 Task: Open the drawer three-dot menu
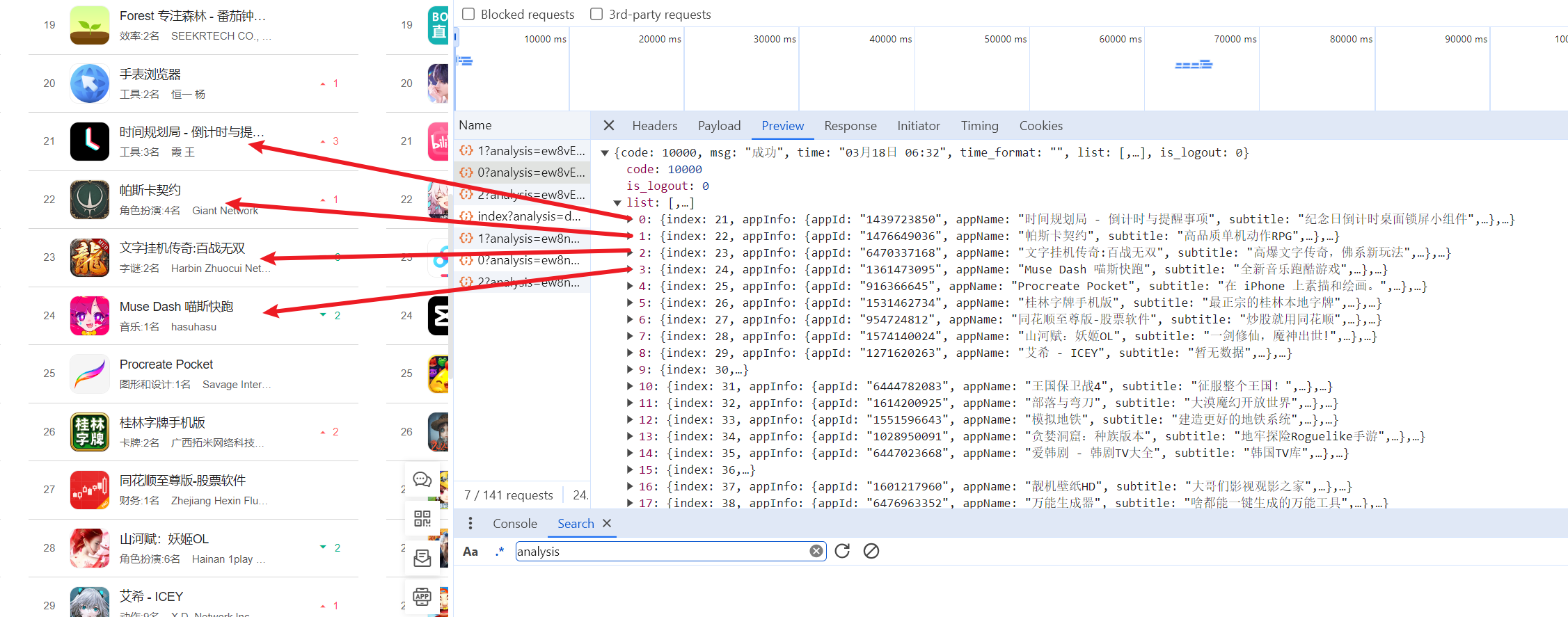[x=470, y=523]
